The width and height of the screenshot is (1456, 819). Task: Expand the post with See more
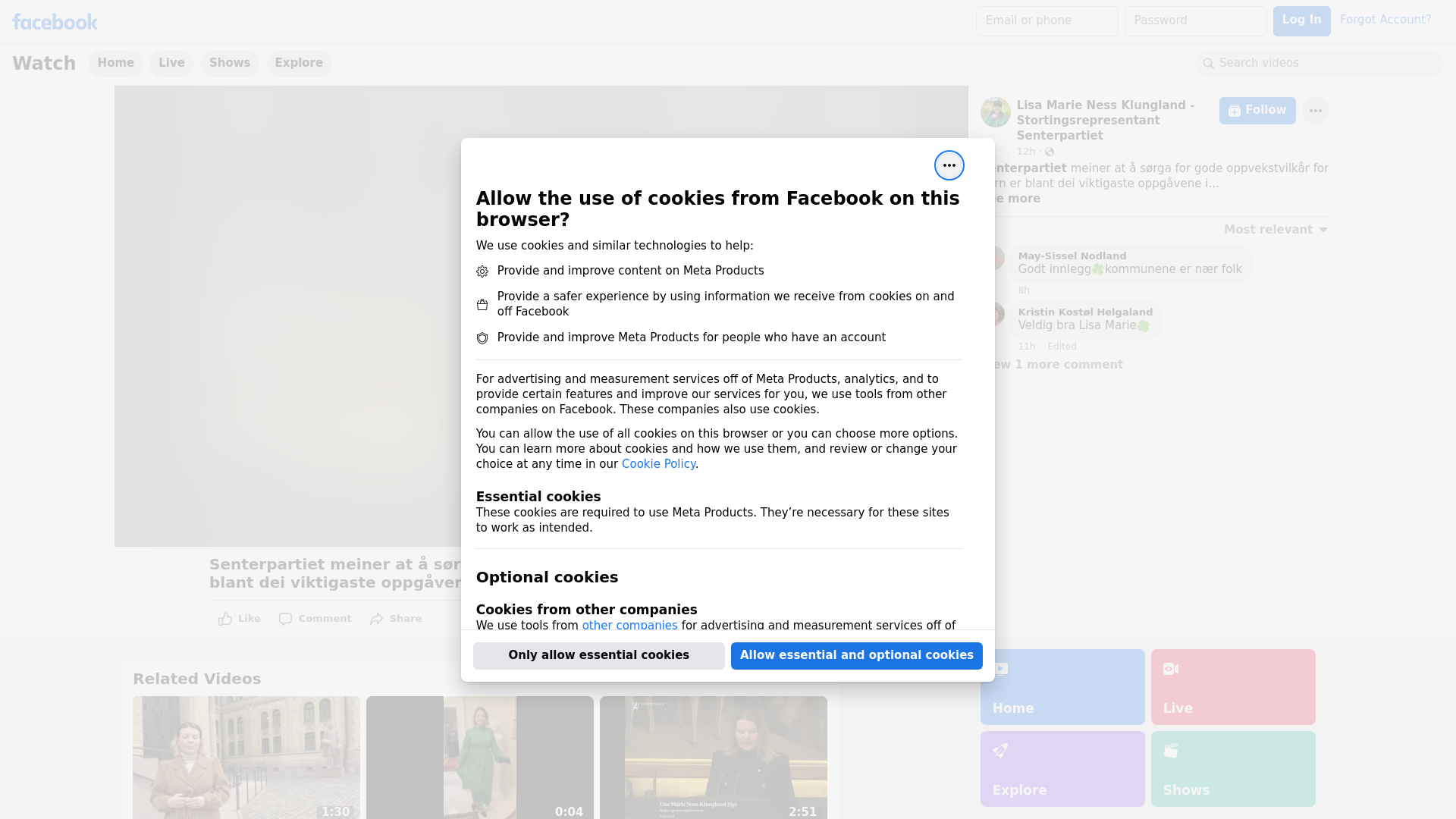tap(1016, 199)
